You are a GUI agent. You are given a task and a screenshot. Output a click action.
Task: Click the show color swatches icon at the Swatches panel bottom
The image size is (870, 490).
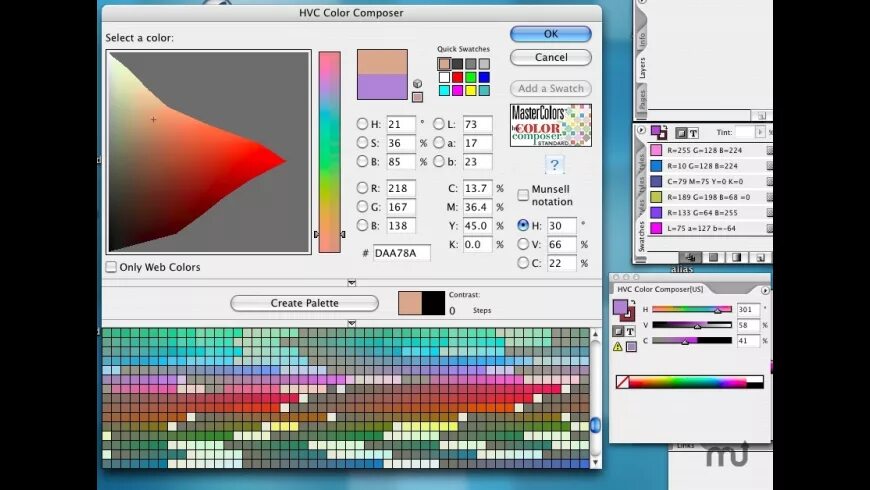[714, 257]
